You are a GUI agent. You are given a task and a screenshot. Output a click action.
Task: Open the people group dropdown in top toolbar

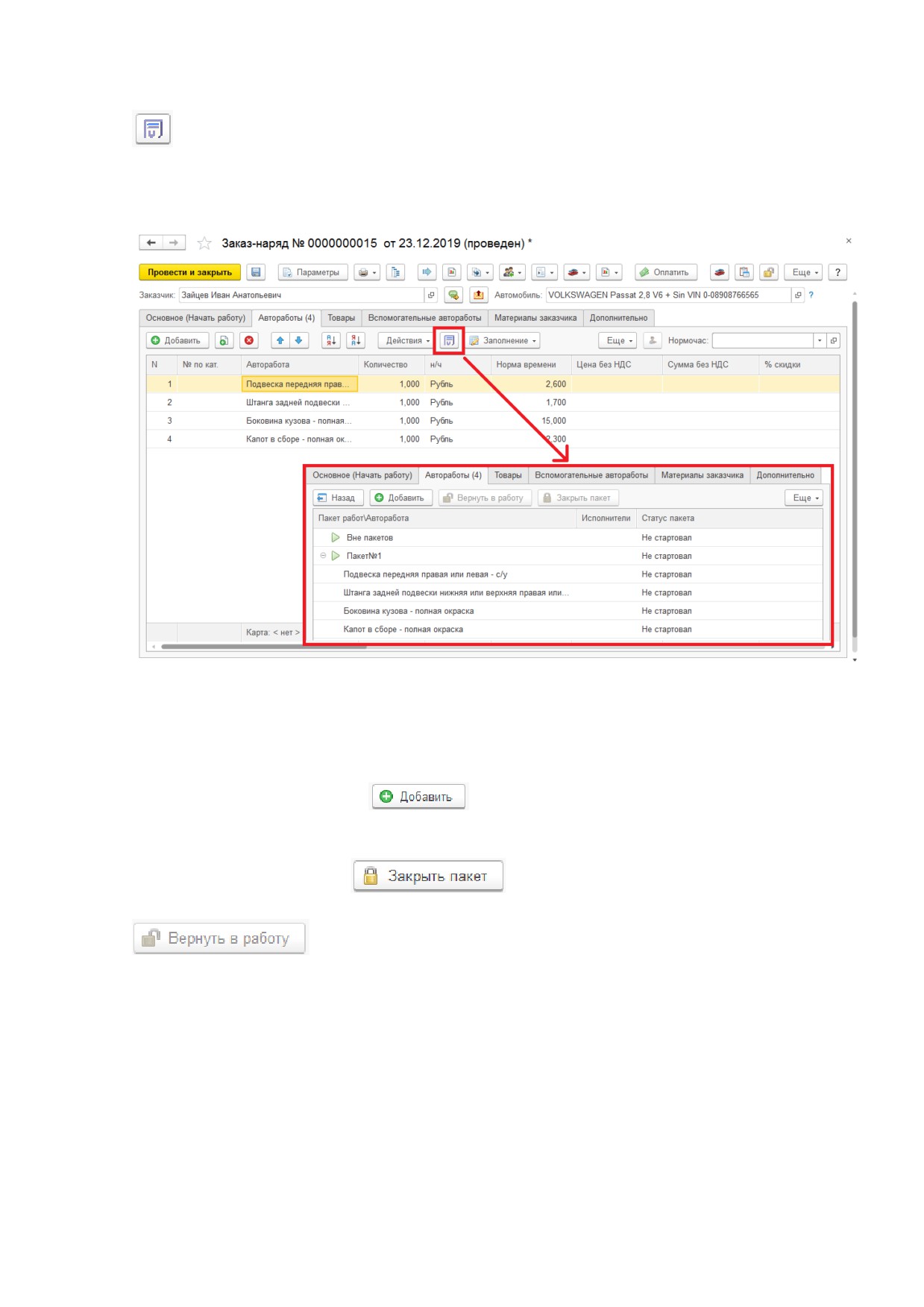coord(512,272)
